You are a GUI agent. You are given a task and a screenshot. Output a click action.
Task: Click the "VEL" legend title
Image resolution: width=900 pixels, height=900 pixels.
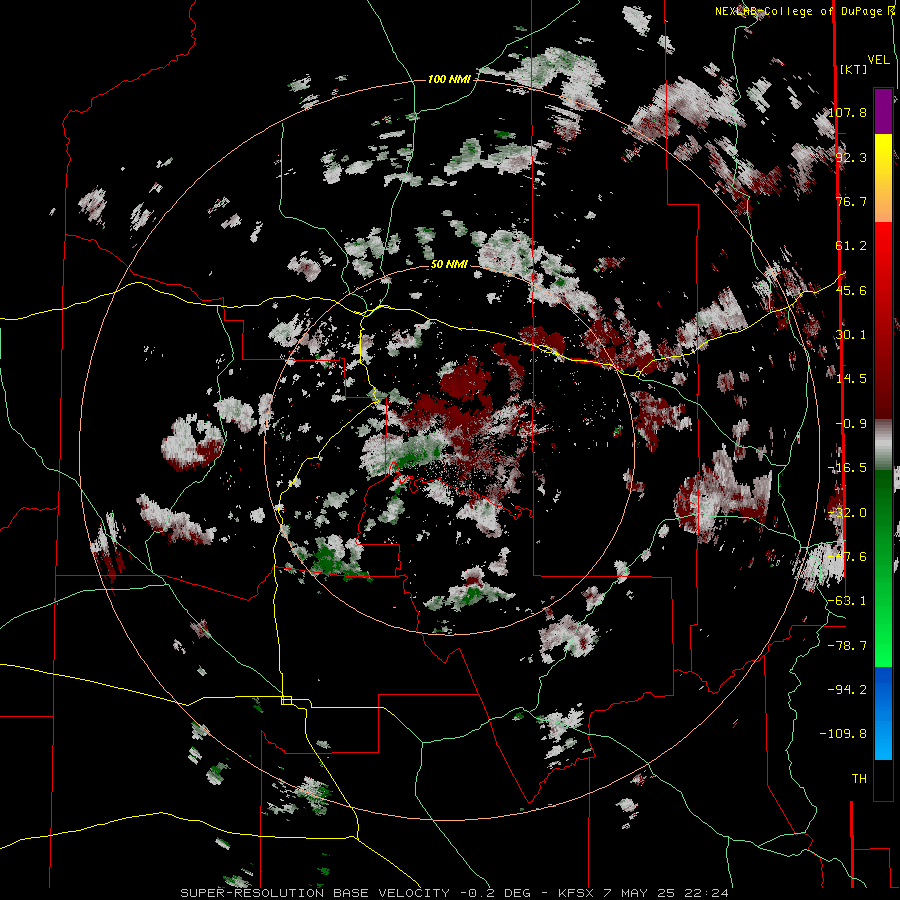pyautogui.click(x=878, y=59)
